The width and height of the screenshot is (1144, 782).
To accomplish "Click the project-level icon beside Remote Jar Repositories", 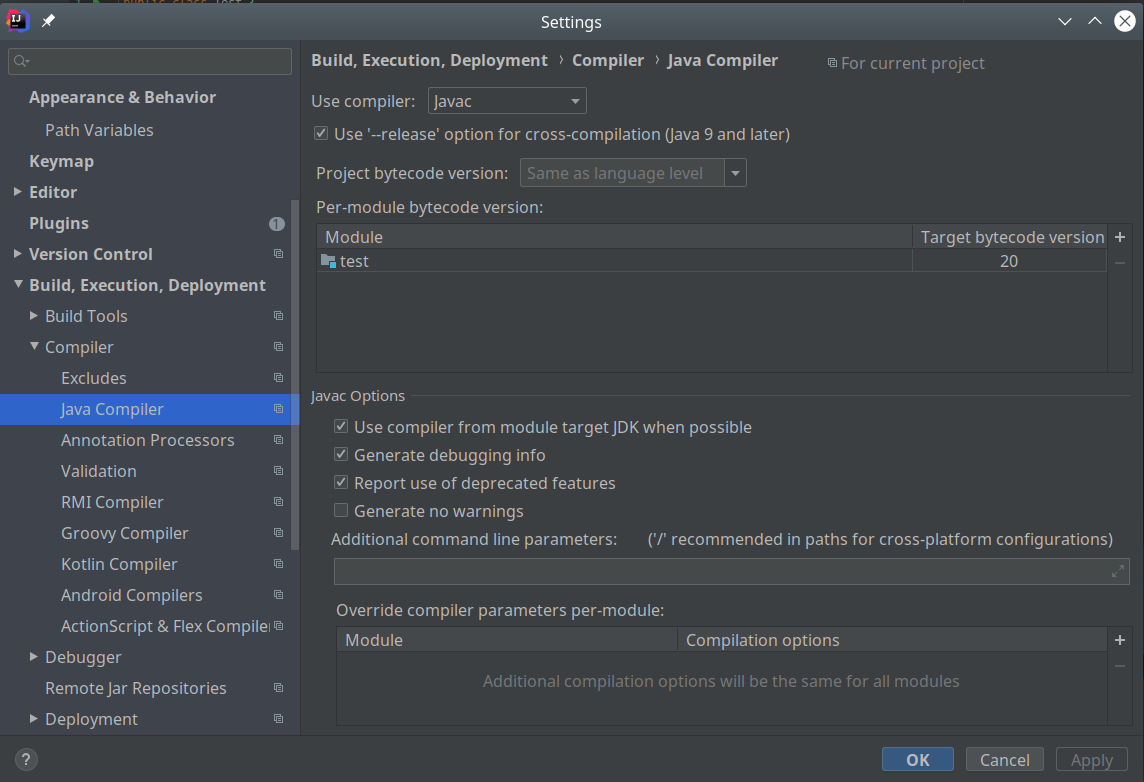I will coord(278,688).
